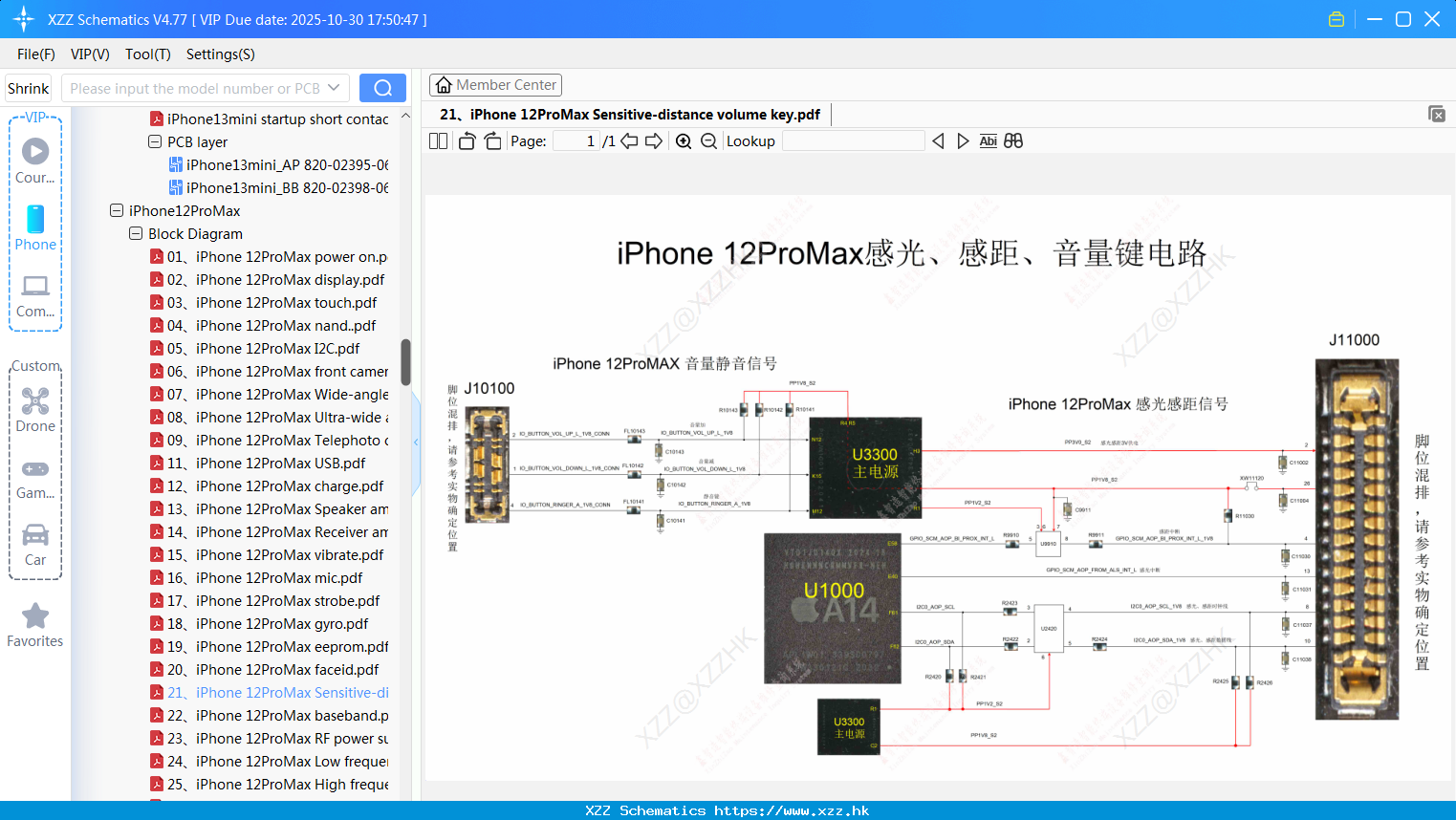Open 02 iPhone 12ProMax display.pdf
The height and width of the screenshot is (820, 1456).
(268, 279)
